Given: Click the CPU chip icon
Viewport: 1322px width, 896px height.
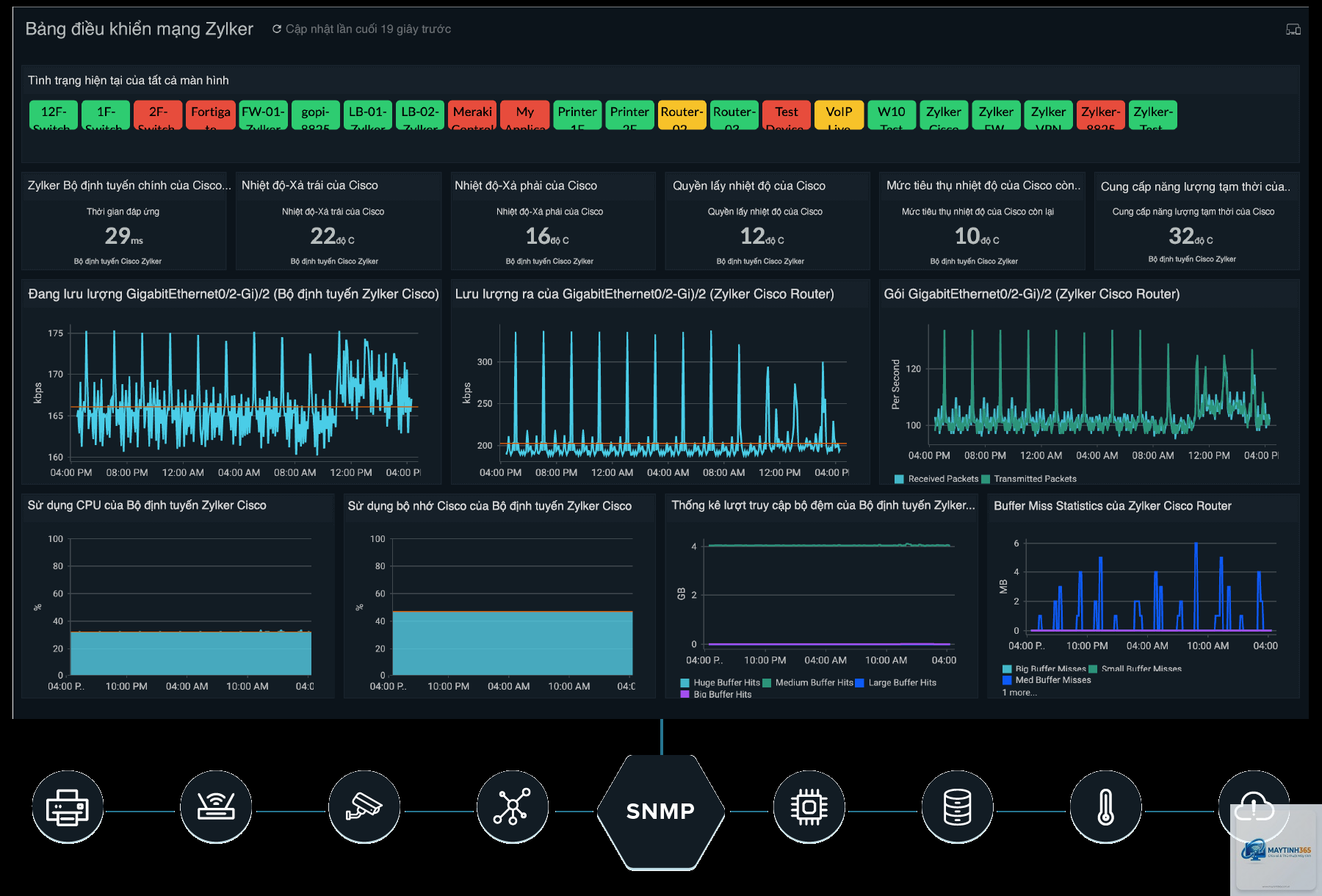Looking at the screenshot, I should point(809,807).
